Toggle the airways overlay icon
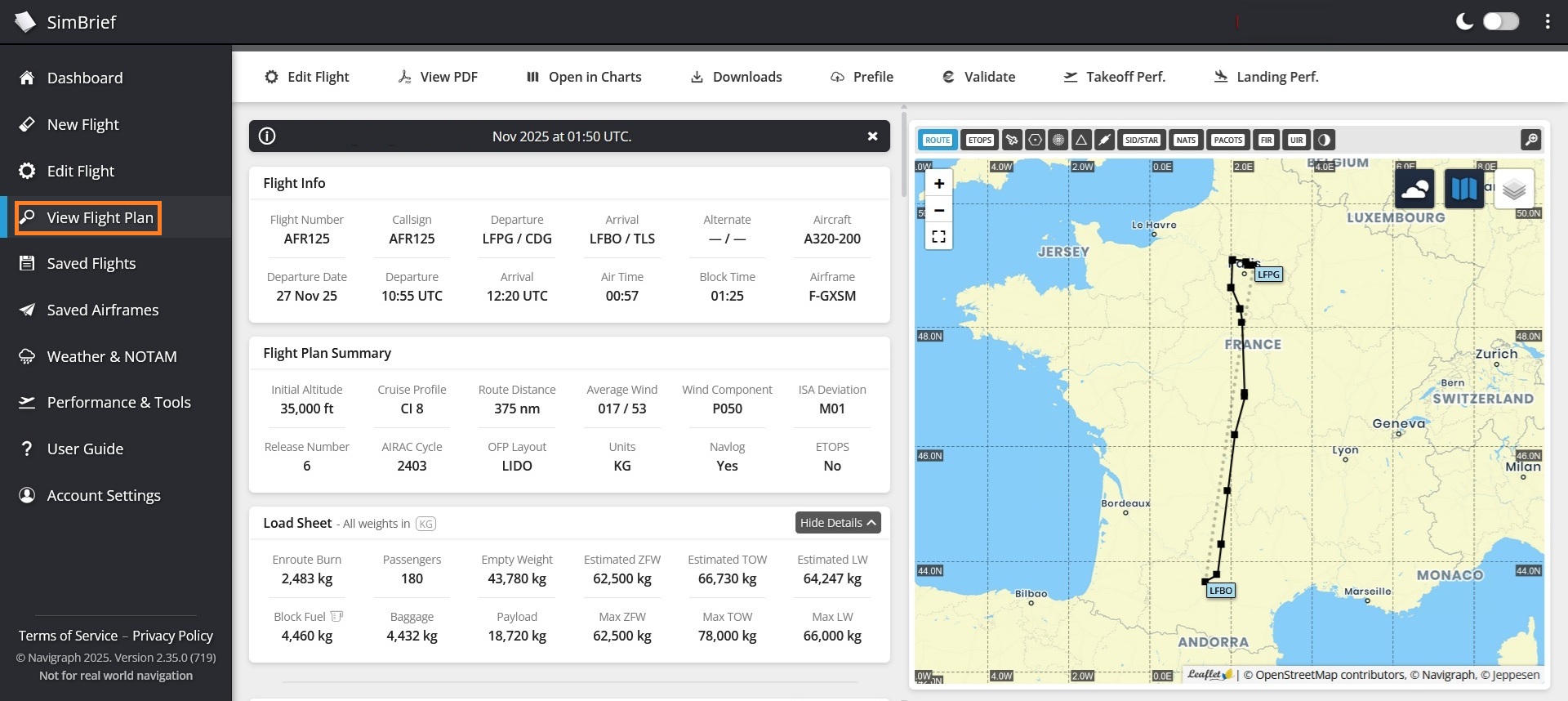The image size is (1568, 701). click(x=1104, y=140)
